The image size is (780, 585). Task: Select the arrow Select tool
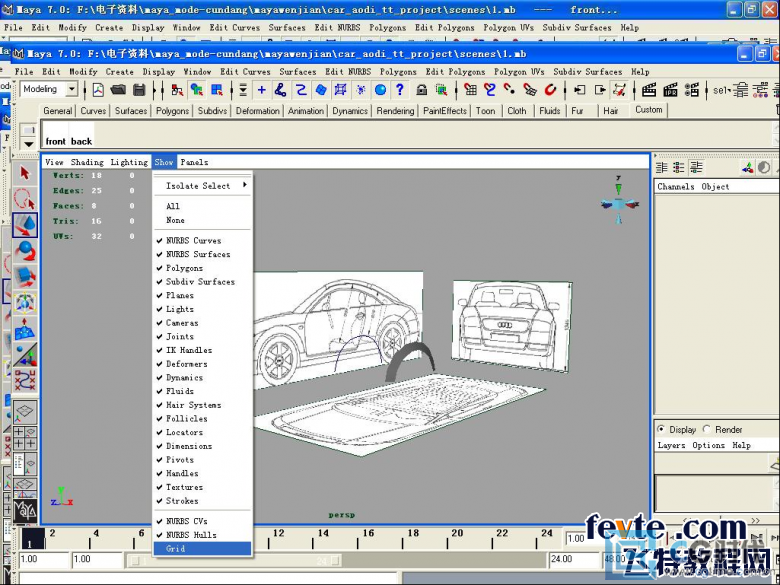(25, 173)
